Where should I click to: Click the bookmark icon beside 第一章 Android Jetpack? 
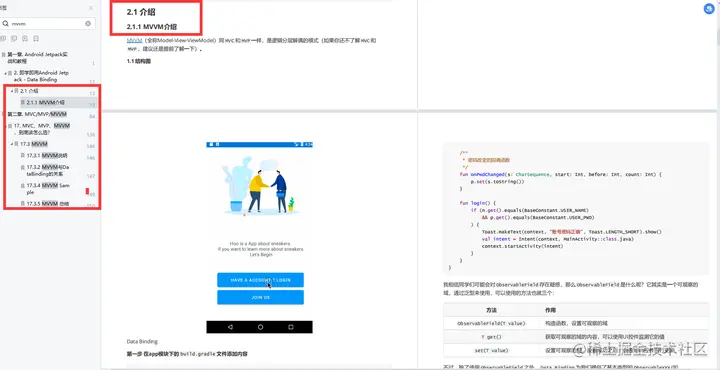4,55
